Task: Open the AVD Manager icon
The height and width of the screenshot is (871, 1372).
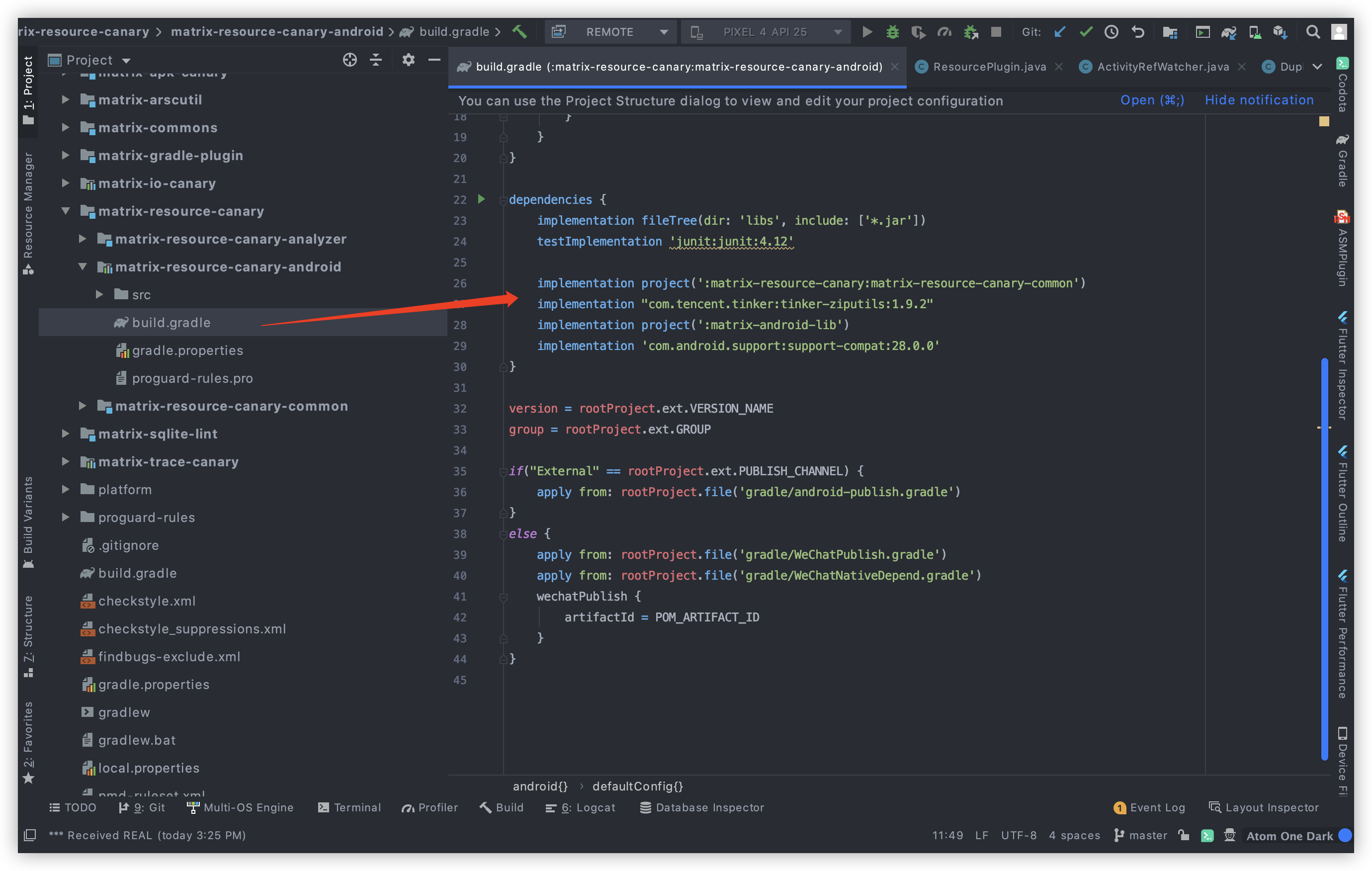Action: (1254, 32)
